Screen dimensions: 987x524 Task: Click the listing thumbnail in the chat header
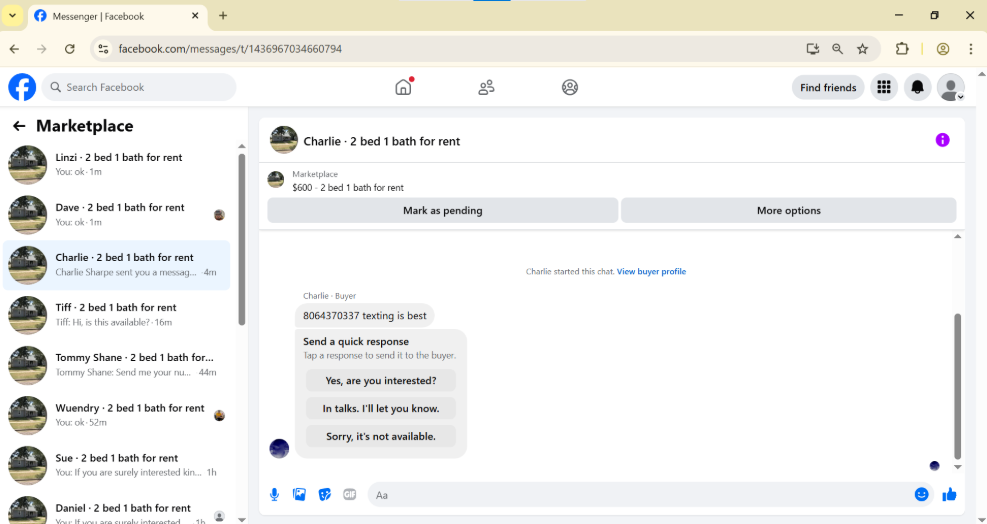[x=283, y=140]
